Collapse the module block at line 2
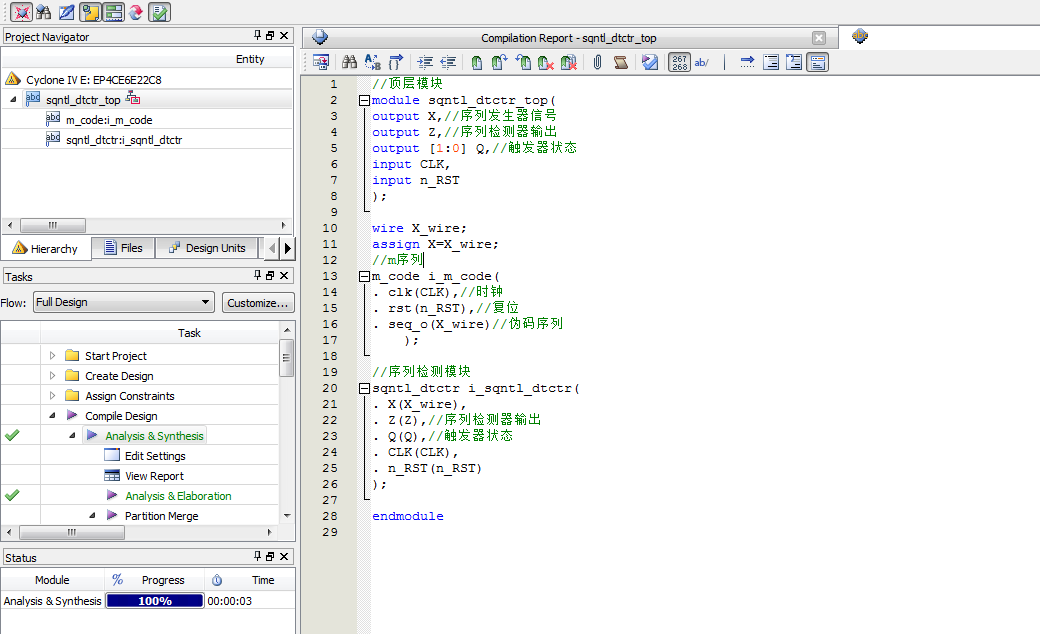Screen dimensions: 1040x634 coord(364,100)
